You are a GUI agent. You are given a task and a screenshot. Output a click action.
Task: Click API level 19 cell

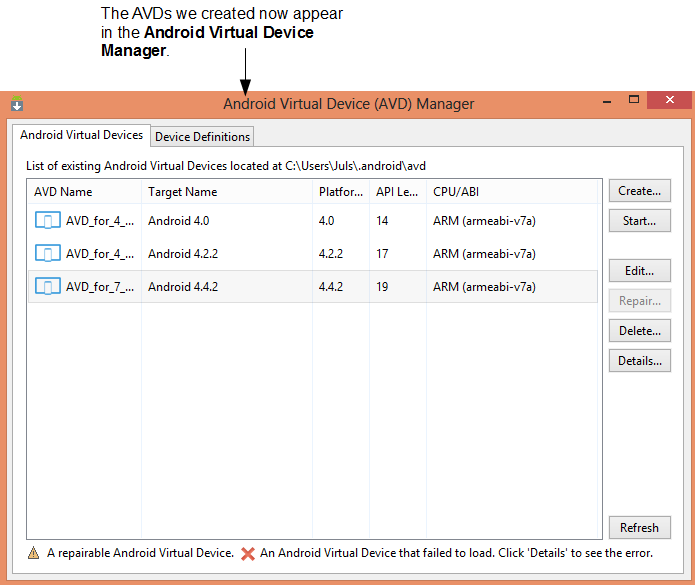tap(382, 287)
